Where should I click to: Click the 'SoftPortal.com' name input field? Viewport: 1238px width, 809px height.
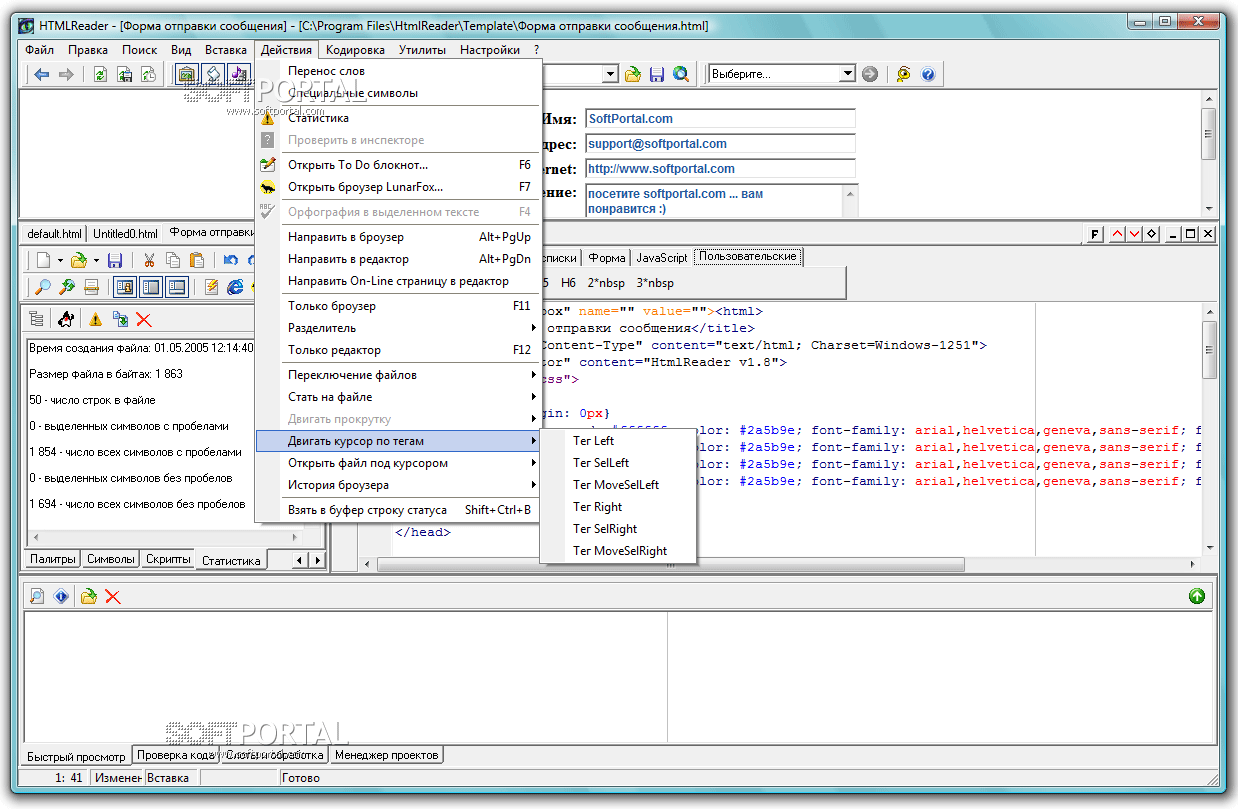(720, 119)
